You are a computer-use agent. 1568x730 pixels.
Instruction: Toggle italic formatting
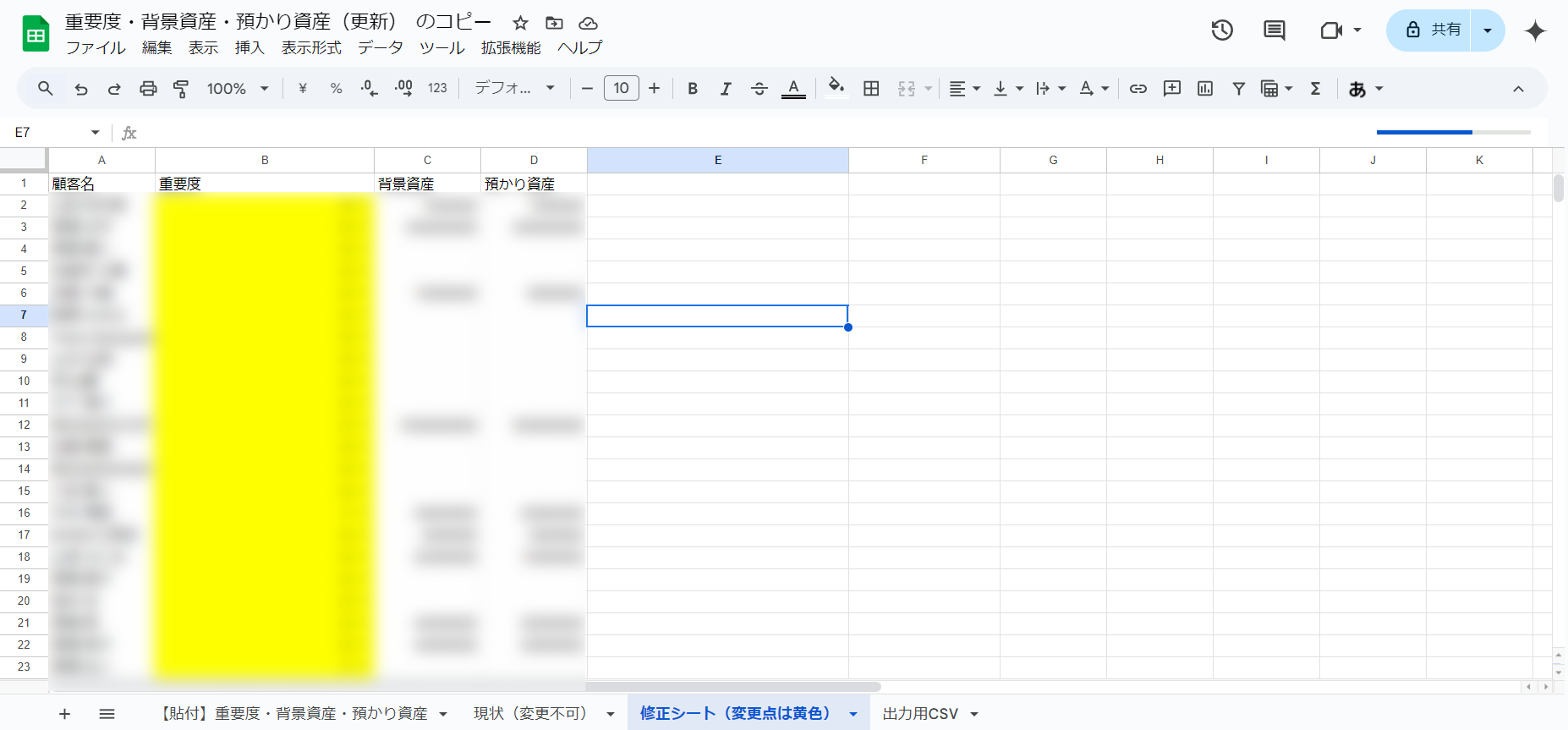click(725, 89)
